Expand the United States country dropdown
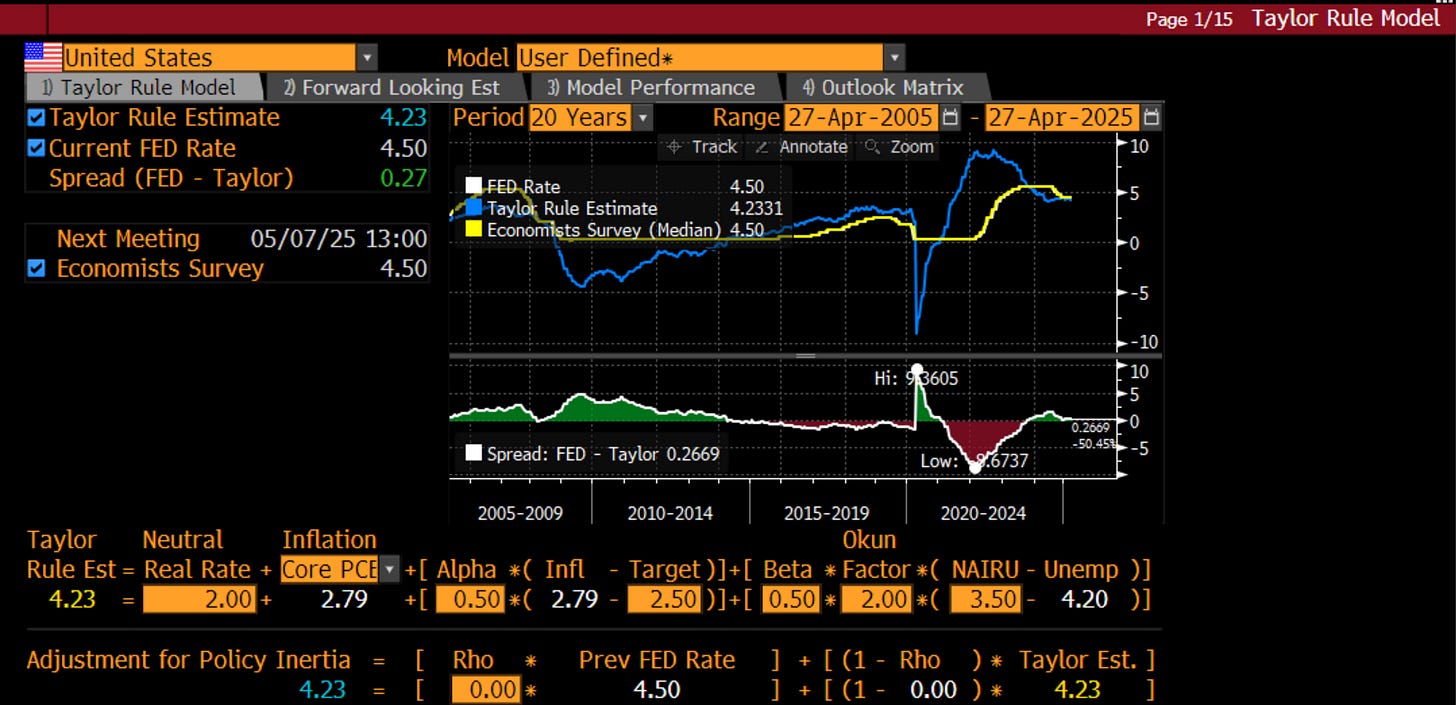Viewport: 1456px width, 705px height. click(368, 58)
